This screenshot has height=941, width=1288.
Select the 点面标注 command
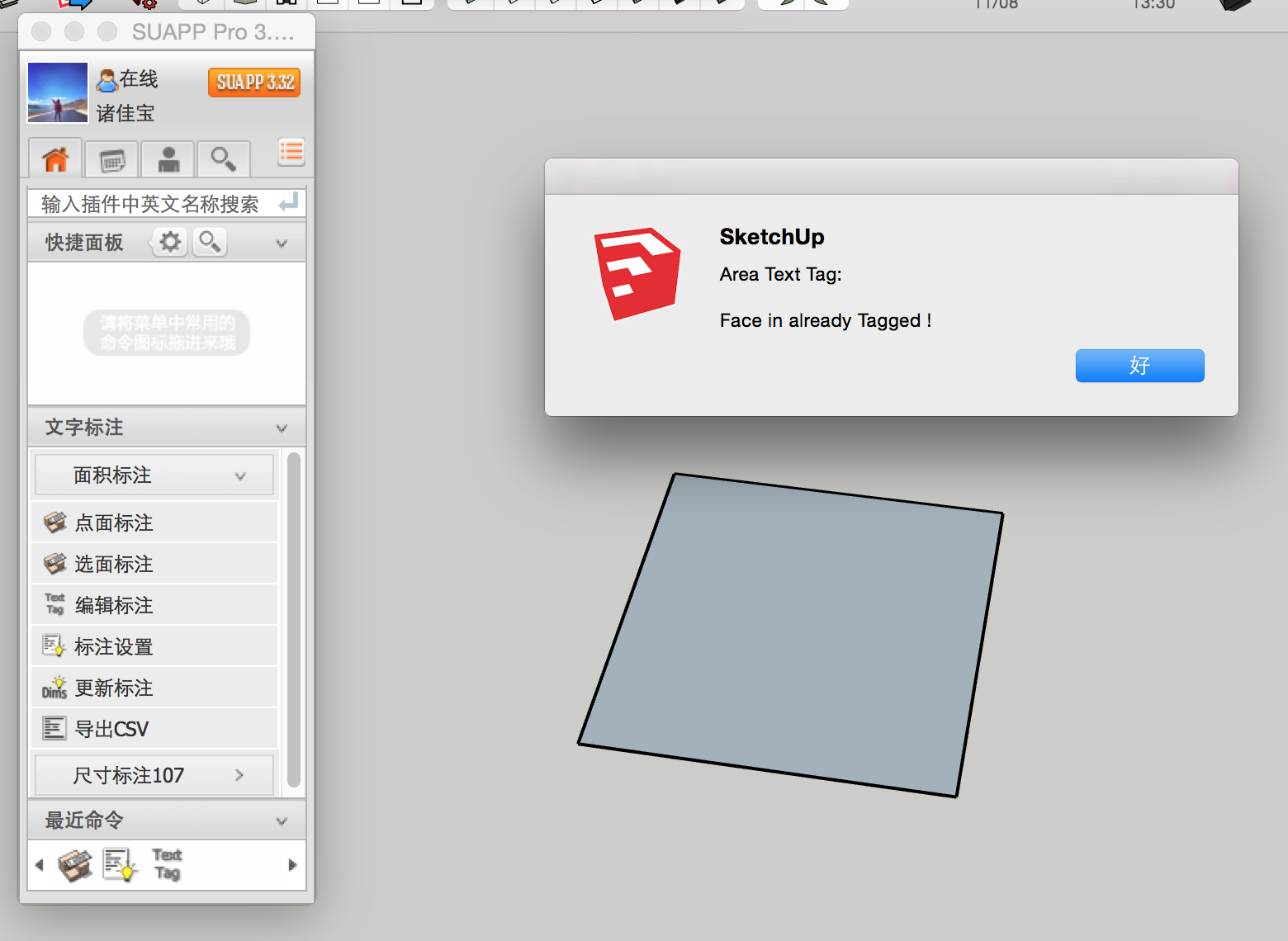coord(114,523)
